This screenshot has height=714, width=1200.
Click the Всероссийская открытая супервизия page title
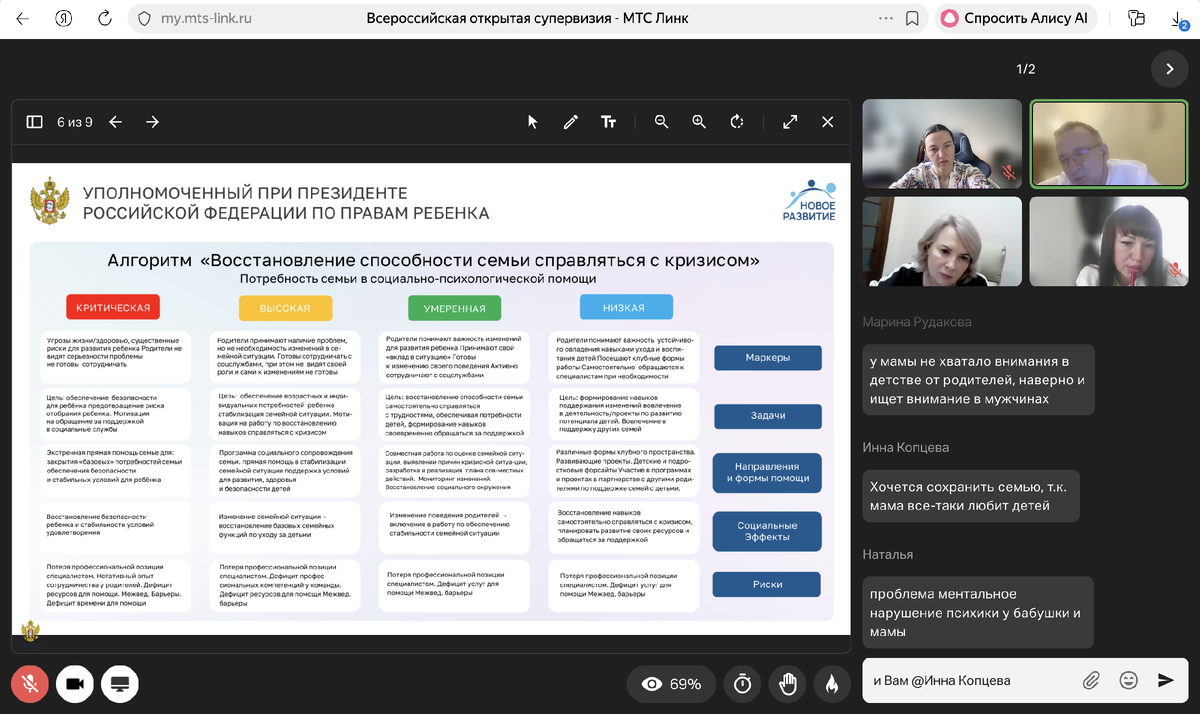[527, 18]
